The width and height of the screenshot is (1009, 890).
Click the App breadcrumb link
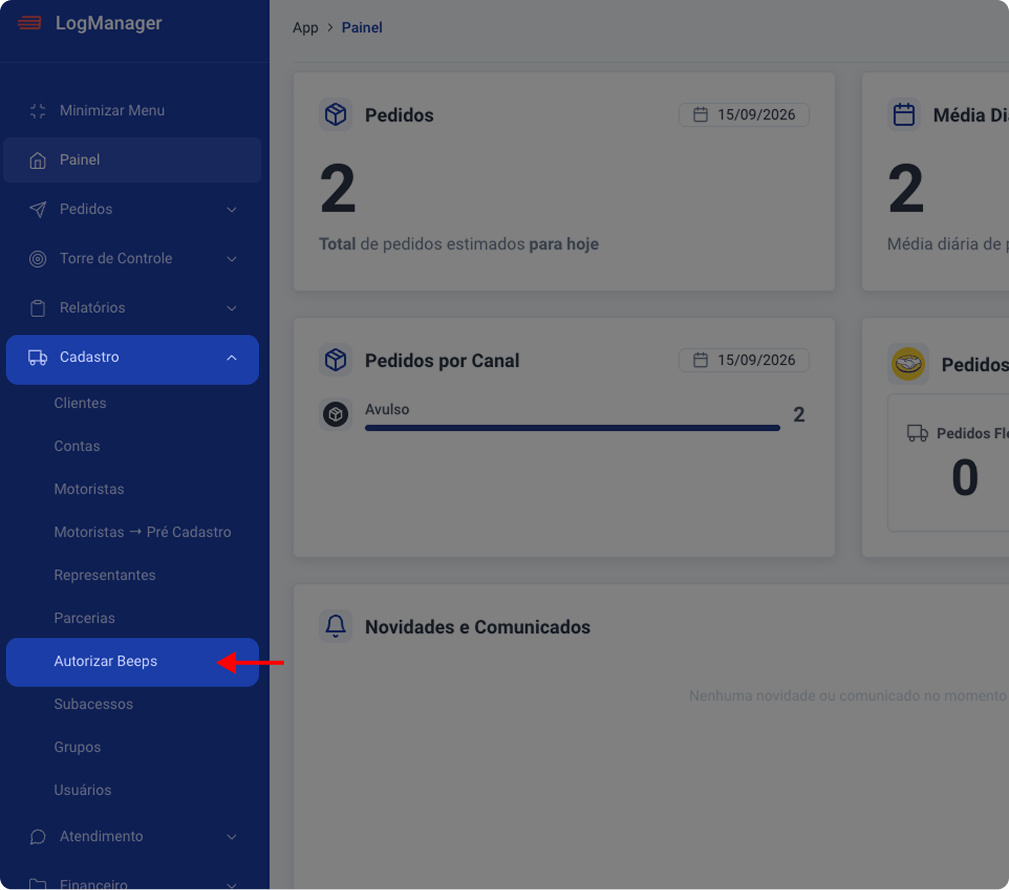305,28
